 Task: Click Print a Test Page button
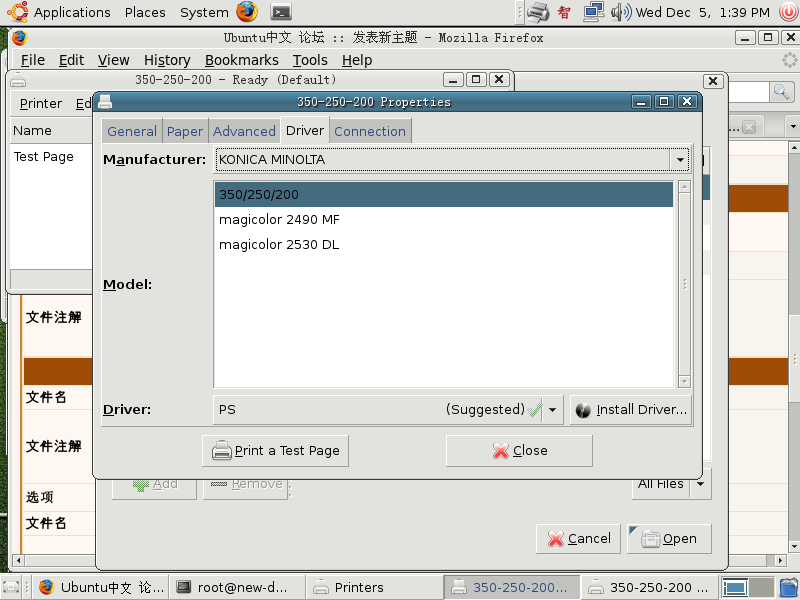click(x=276, y=451)
